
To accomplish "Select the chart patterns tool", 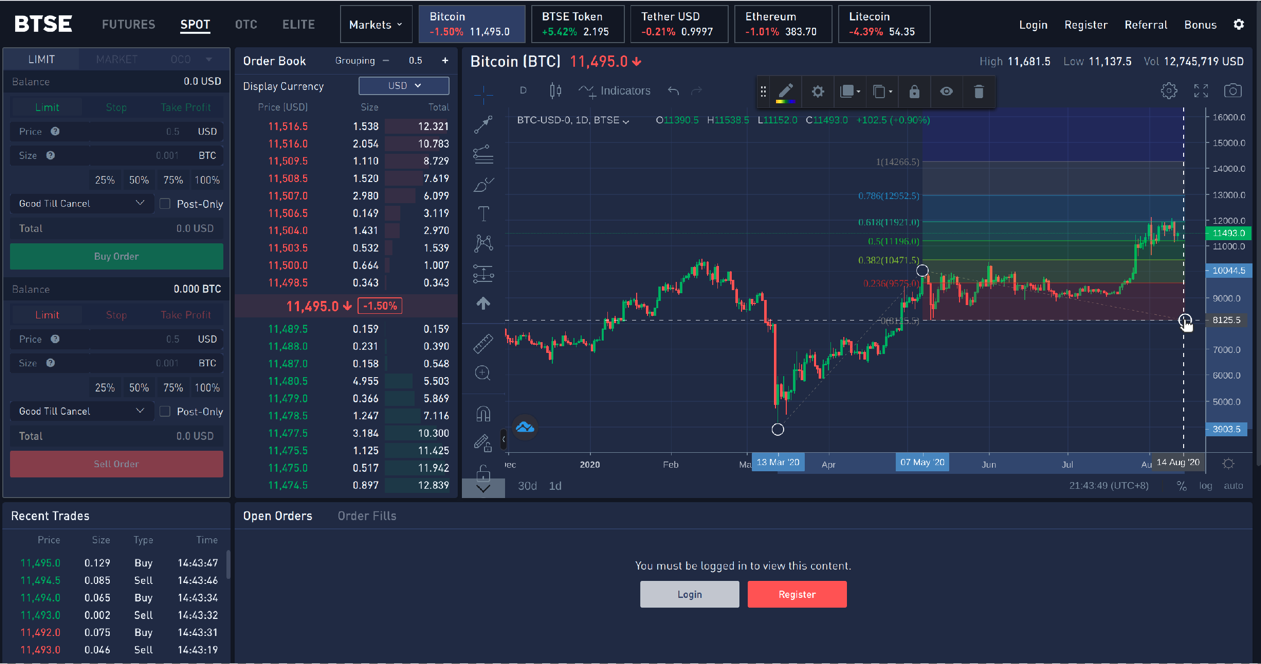I will [483, 243].
